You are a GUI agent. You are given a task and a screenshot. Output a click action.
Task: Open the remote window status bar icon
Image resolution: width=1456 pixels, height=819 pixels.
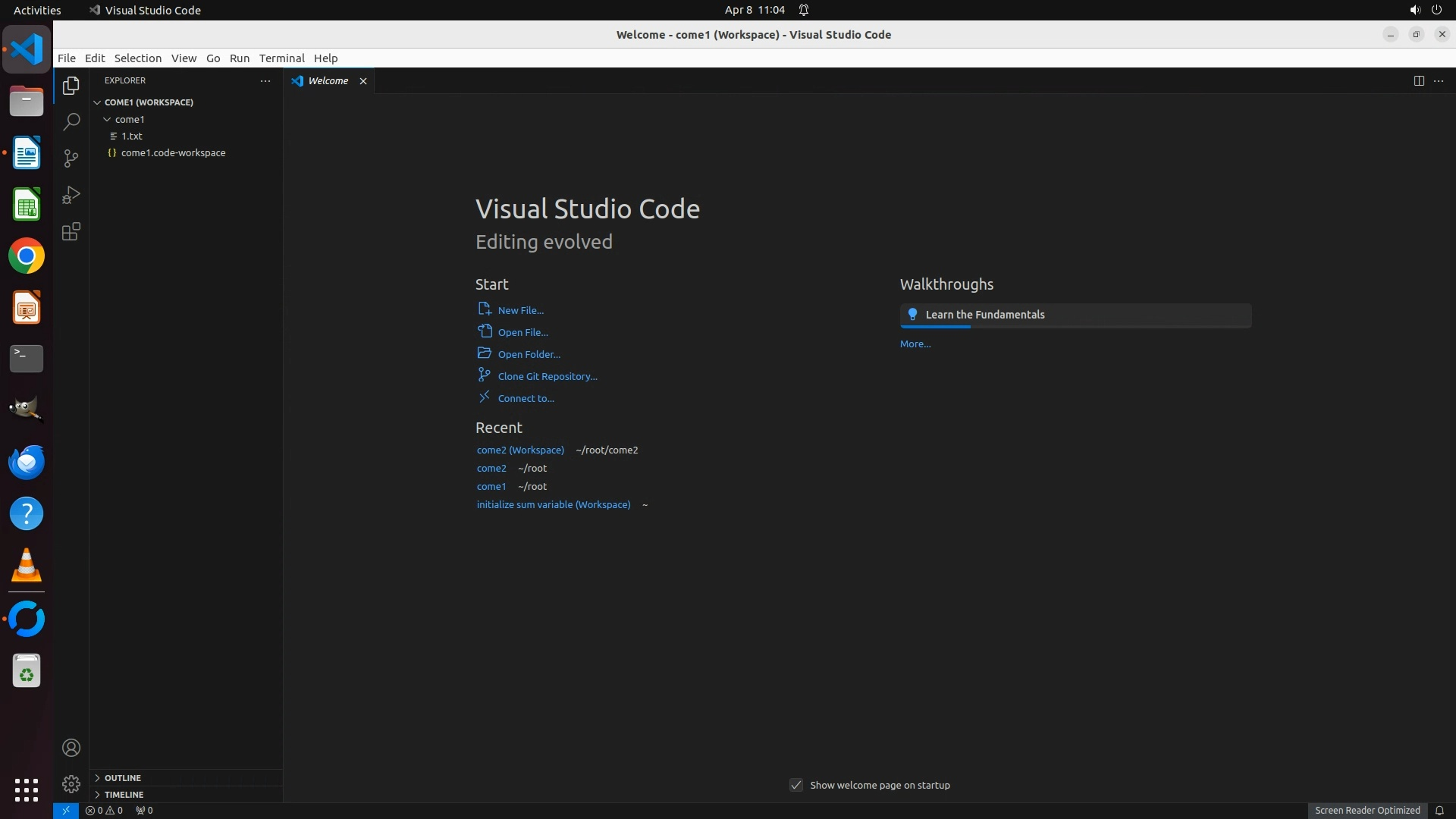(x=66, y=810)
